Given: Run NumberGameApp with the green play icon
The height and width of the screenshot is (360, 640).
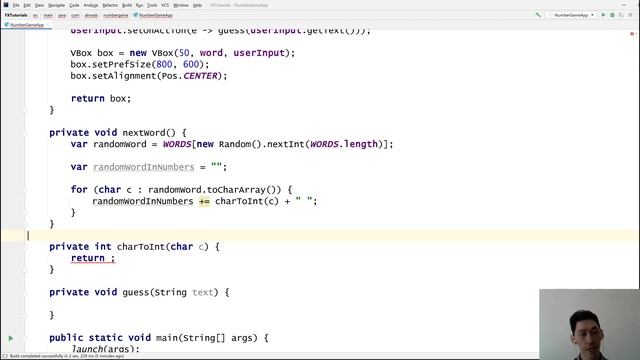Looking at the screenshot, I should tap(603, 15).
